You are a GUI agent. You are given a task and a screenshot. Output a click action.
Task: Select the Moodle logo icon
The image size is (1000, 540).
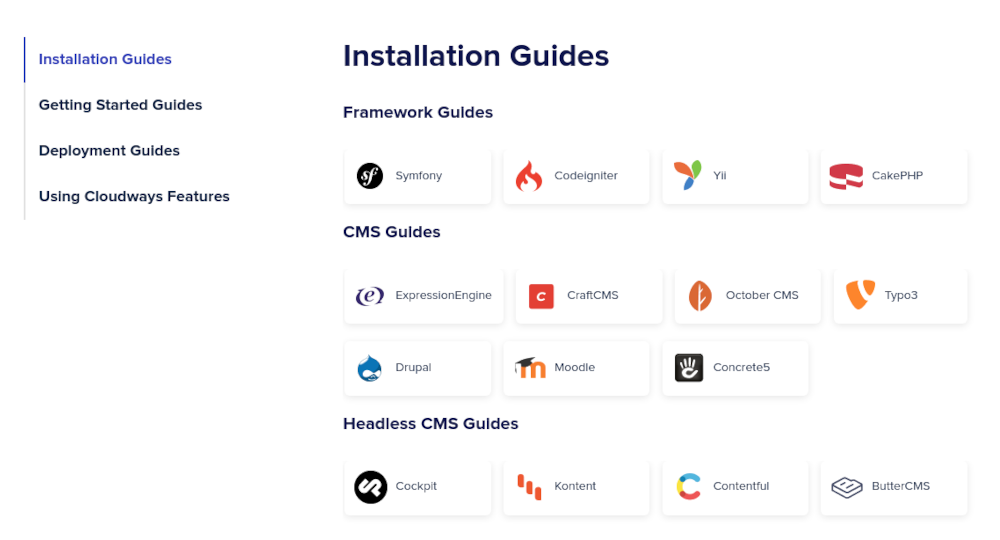point(530,368)
